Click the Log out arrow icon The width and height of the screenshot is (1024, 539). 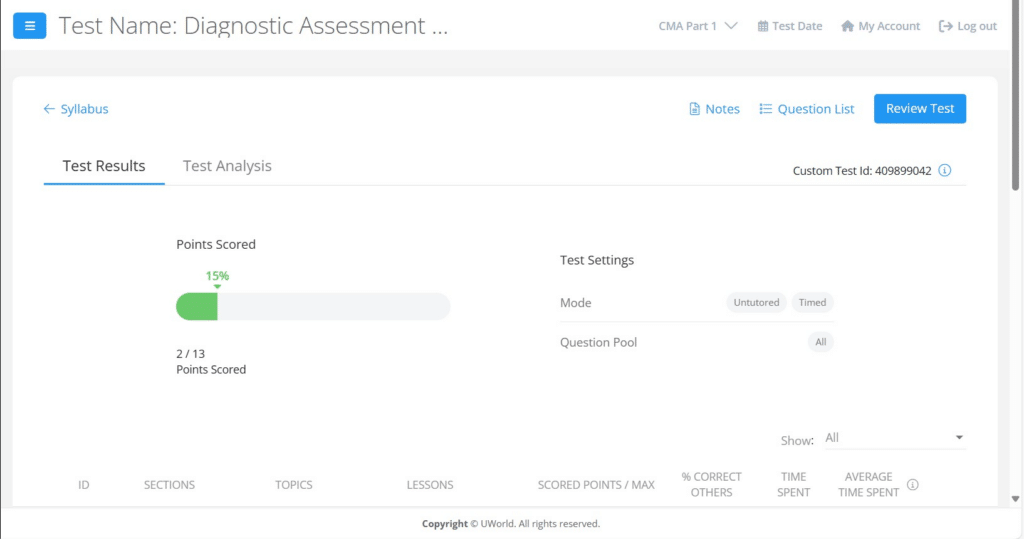[945, 26]
